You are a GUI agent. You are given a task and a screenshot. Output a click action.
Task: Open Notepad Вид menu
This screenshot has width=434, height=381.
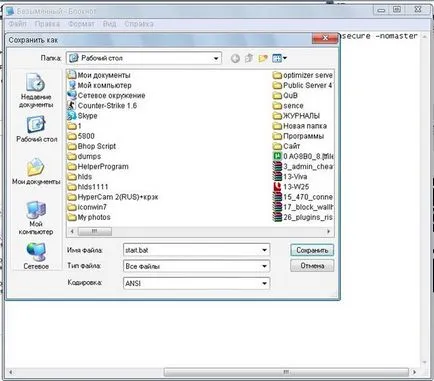[x=110, y=24]
